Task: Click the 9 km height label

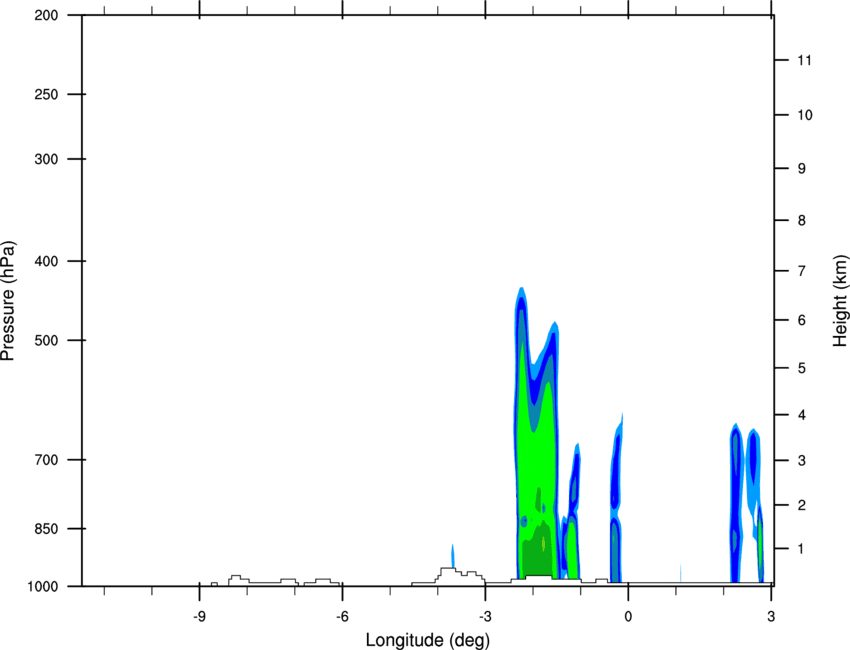Action: coord(802,169)
